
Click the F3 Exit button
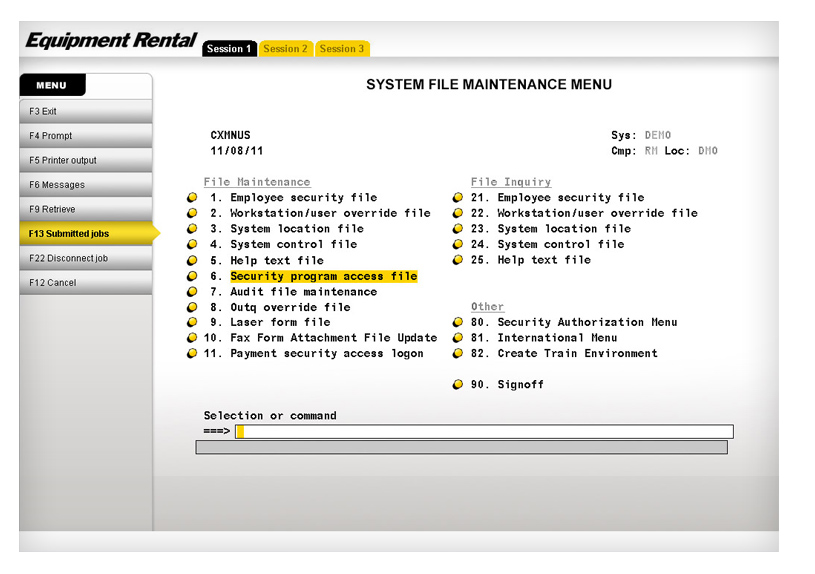86,111
